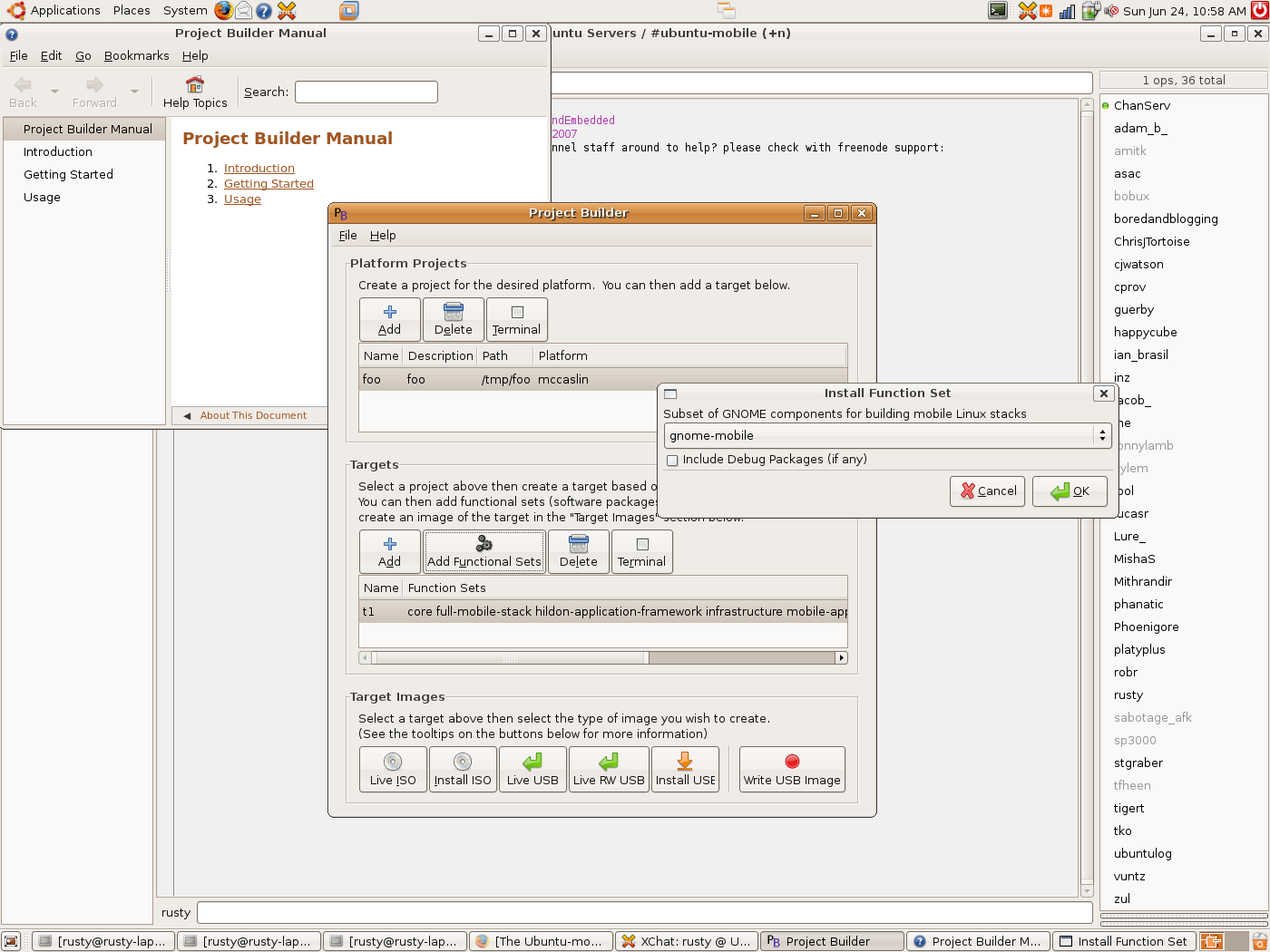The height and width of the screenshot is (952, 1270).
Task: Open Back history dropdown arrow
Action: coord(54,92)
